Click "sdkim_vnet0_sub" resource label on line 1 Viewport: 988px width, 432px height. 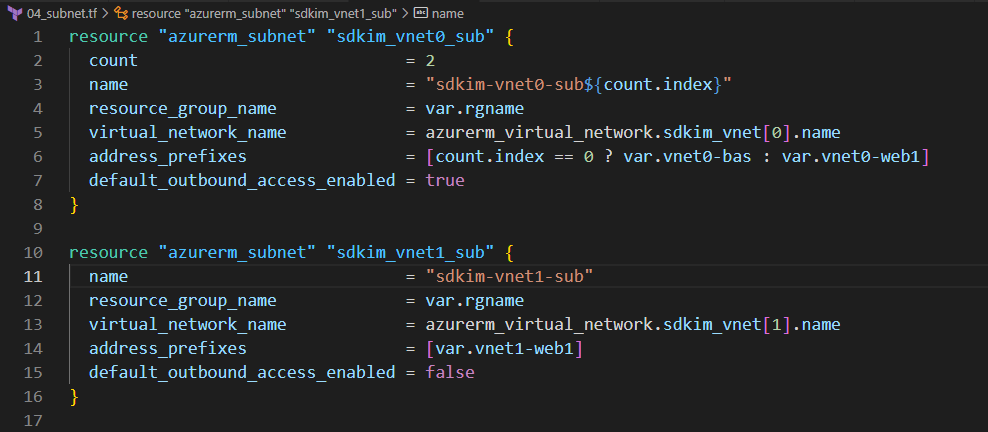coord(410,37)
